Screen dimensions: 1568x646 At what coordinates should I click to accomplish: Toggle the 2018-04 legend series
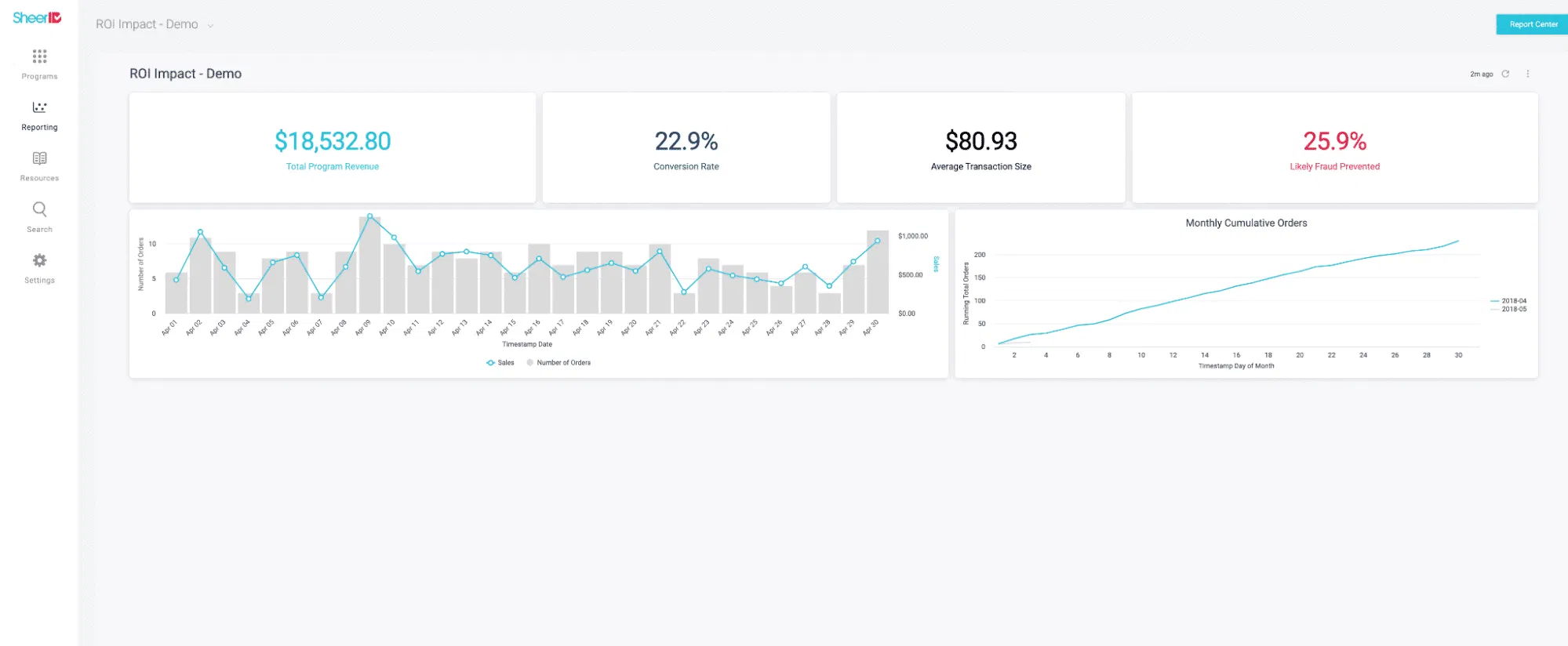tap(1508, 301)
